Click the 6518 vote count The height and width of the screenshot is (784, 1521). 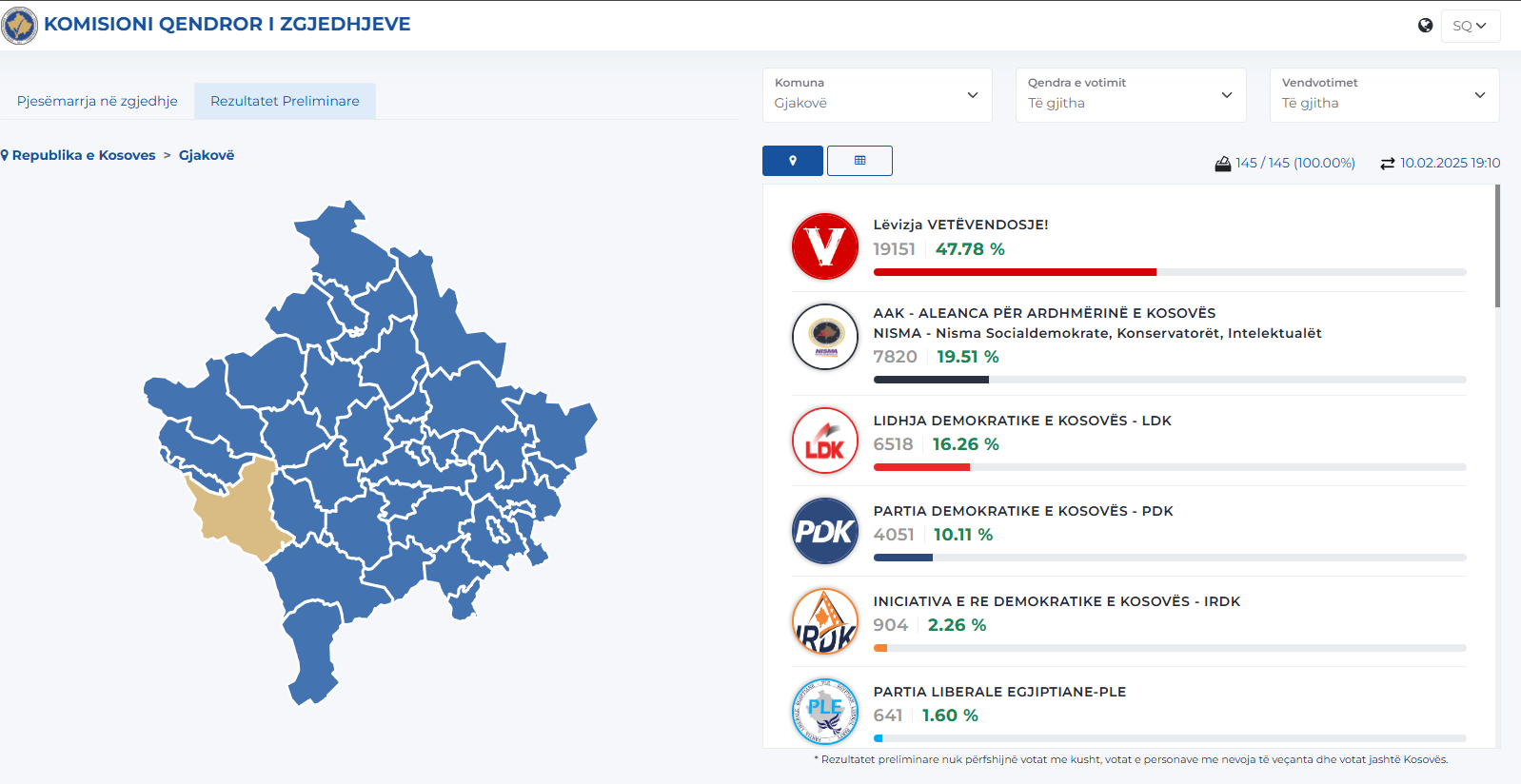coord(893,444)
